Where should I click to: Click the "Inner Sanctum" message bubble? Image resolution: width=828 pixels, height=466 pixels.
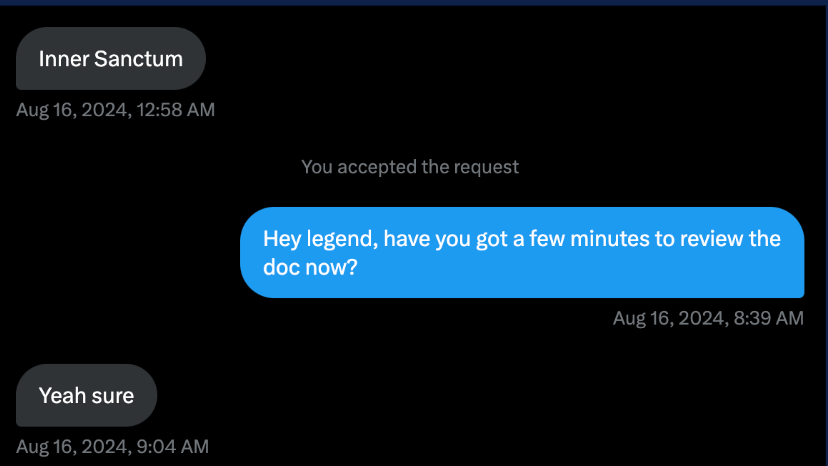pyautogui.click(x=110, y=59)
